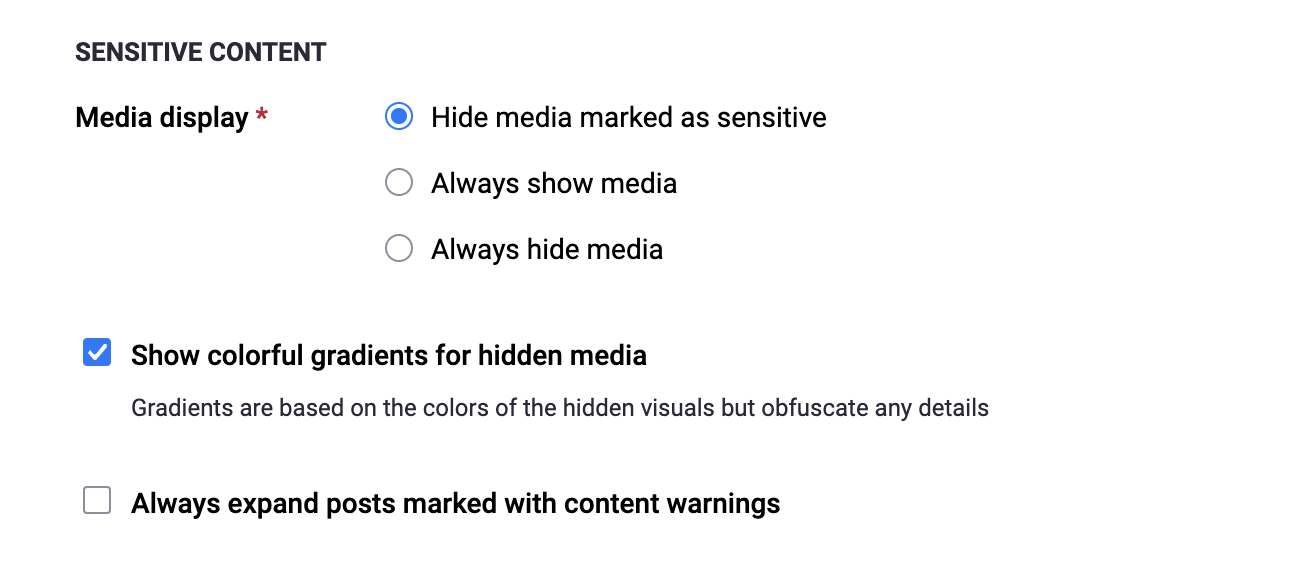
Task: Click the word 'SENSITIVE' in the section heading
Action: coord(131,53)
